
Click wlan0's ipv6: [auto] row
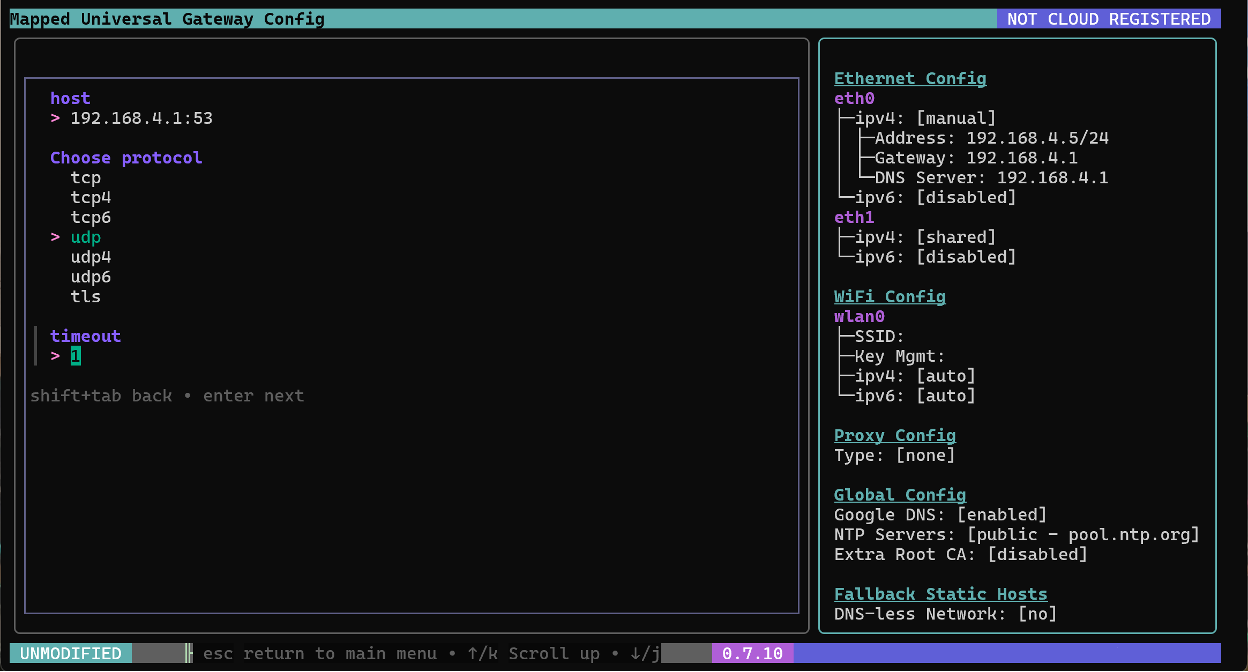[915, 396]
